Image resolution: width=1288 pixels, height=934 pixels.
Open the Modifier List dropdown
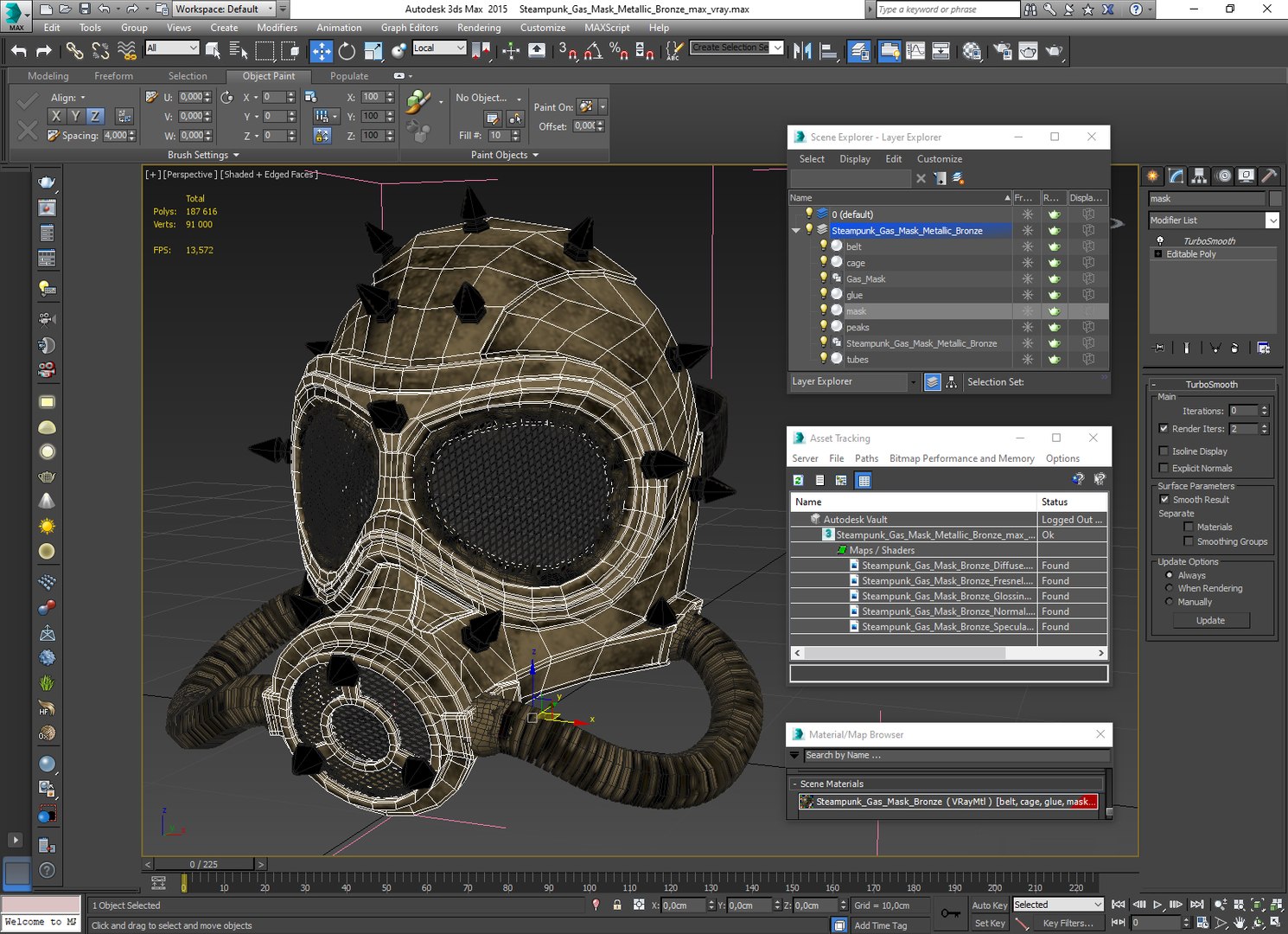click(1272, 221)
